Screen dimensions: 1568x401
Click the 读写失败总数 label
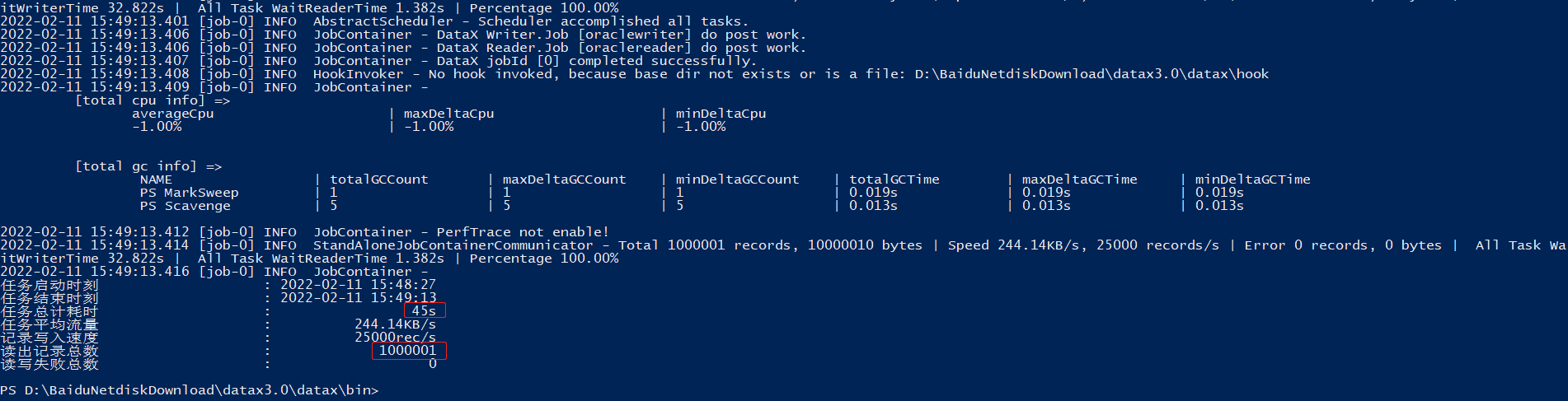[x=49, y=364]
